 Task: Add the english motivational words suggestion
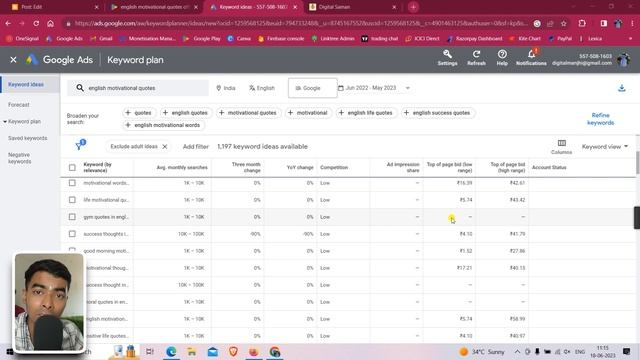coord(163,125)
